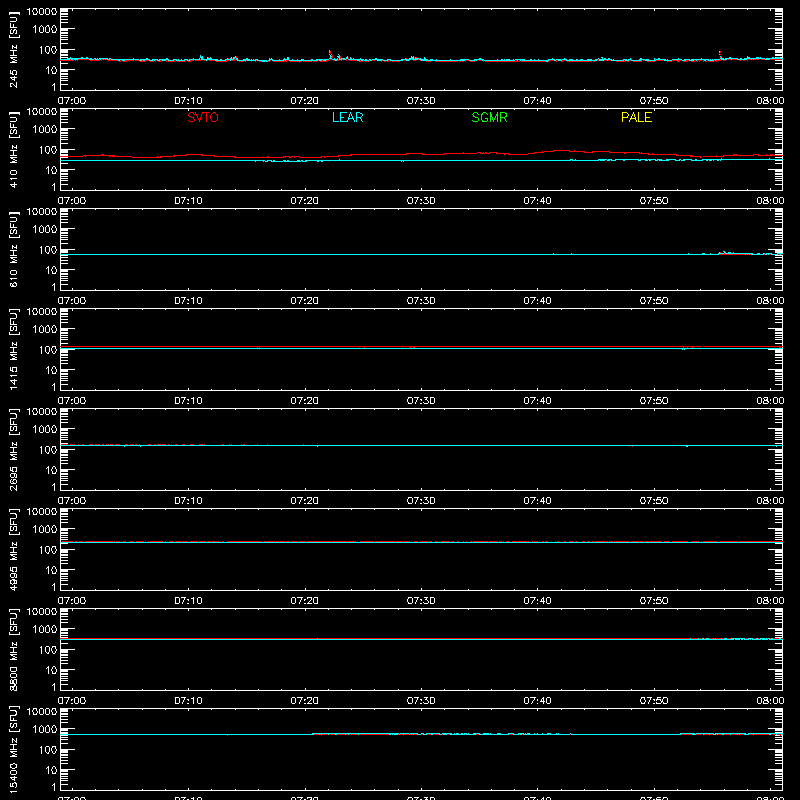
Task: Click 07:40 time label under 410 MHz plot
Action: 537,201
